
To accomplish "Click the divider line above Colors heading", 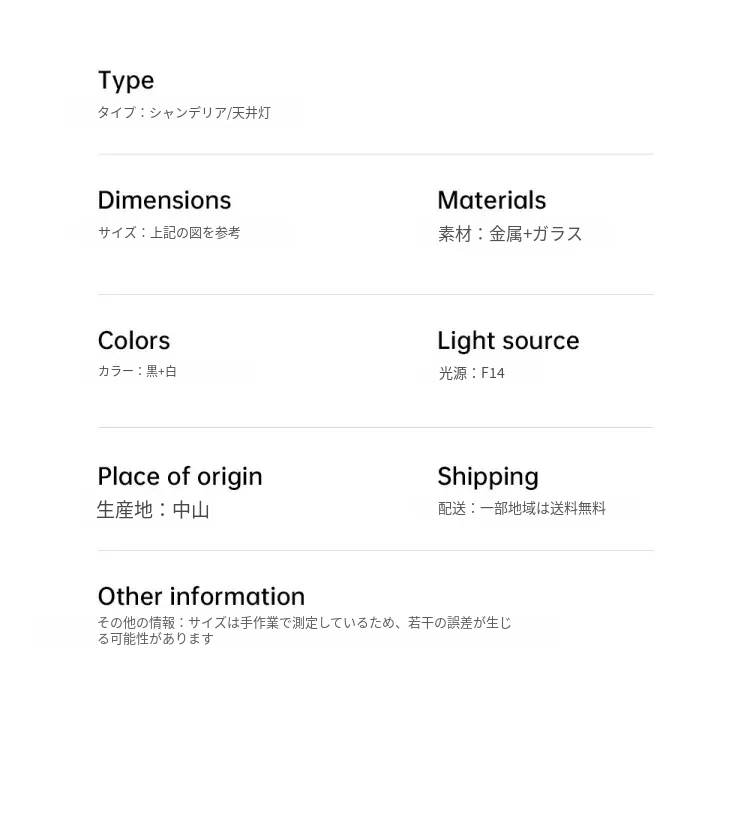I will 375,294.
